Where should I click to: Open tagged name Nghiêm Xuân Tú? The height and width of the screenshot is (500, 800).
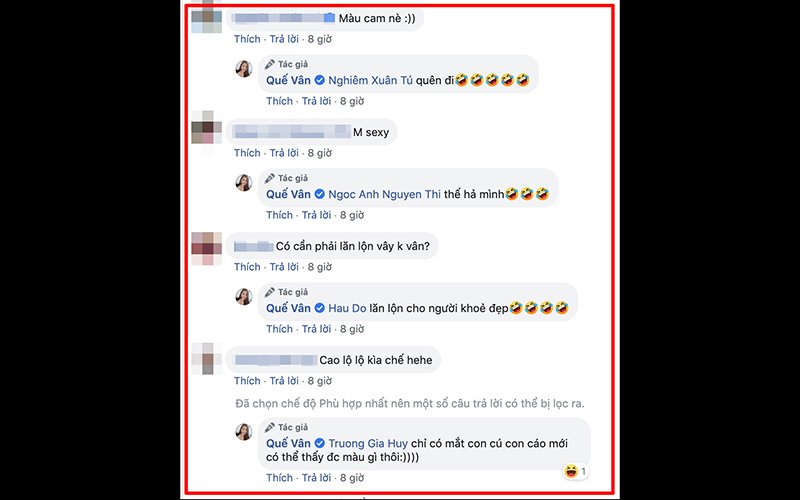tap(370, 81)
